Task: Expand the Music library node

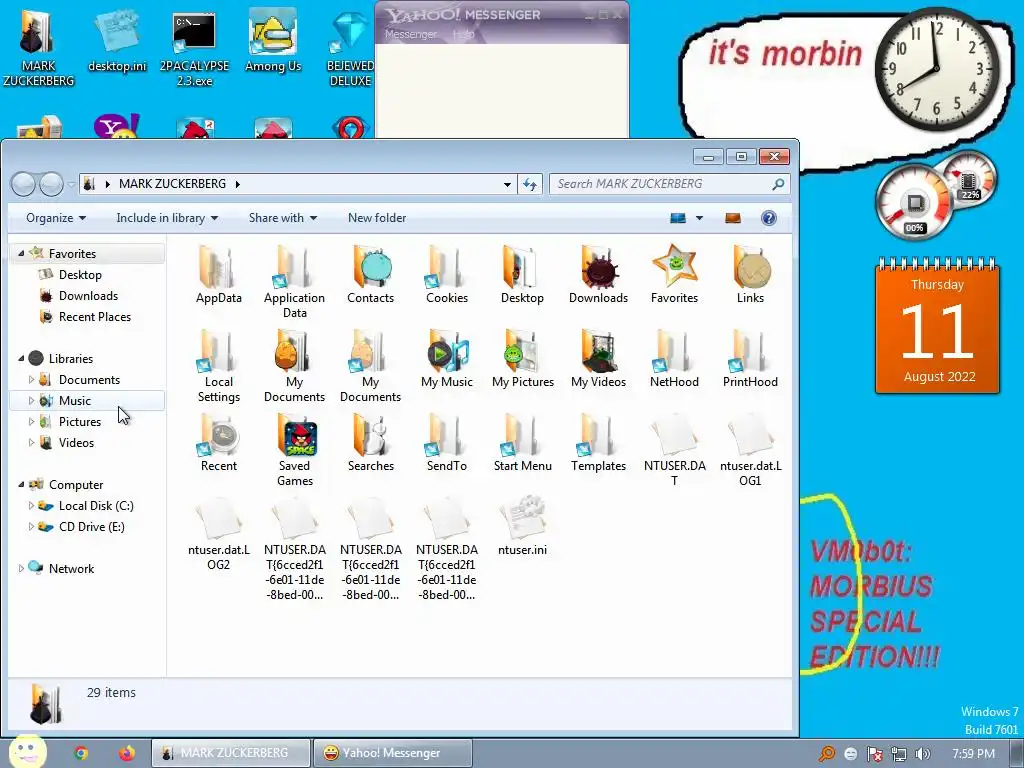Action: pos(31,400)
